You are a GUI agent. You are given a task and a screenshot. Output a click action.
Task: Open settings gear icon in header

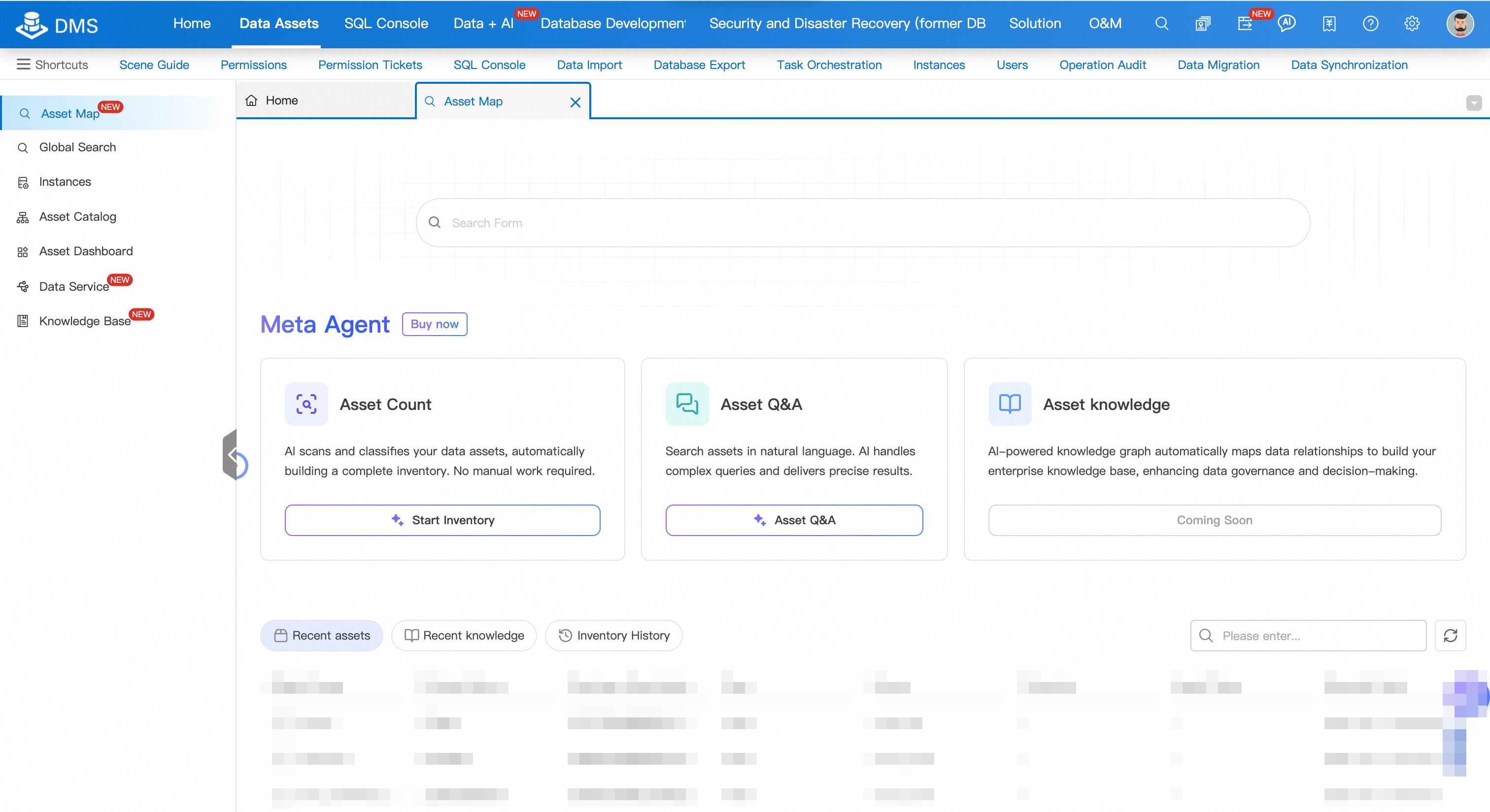(1412, 24)
